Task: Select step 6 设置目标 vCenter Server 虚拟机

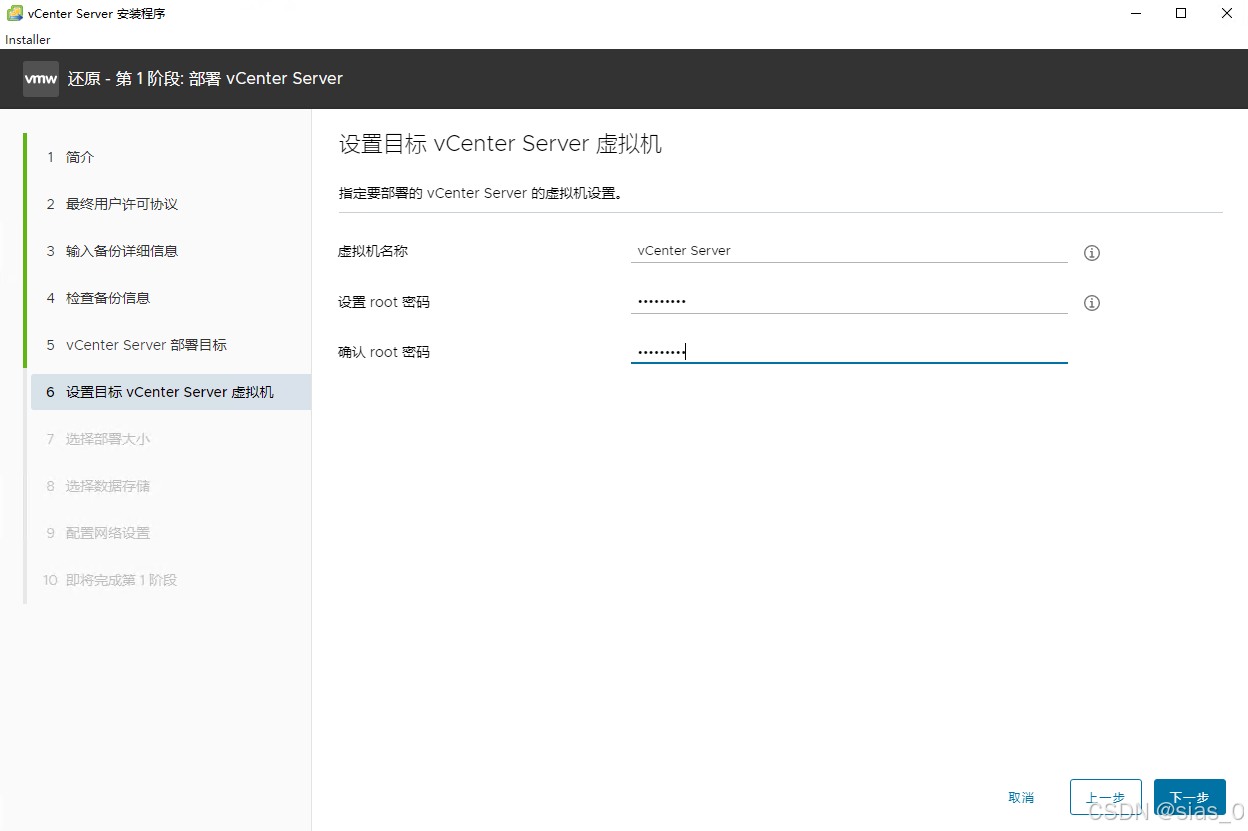Action: [x=170, y=392]
